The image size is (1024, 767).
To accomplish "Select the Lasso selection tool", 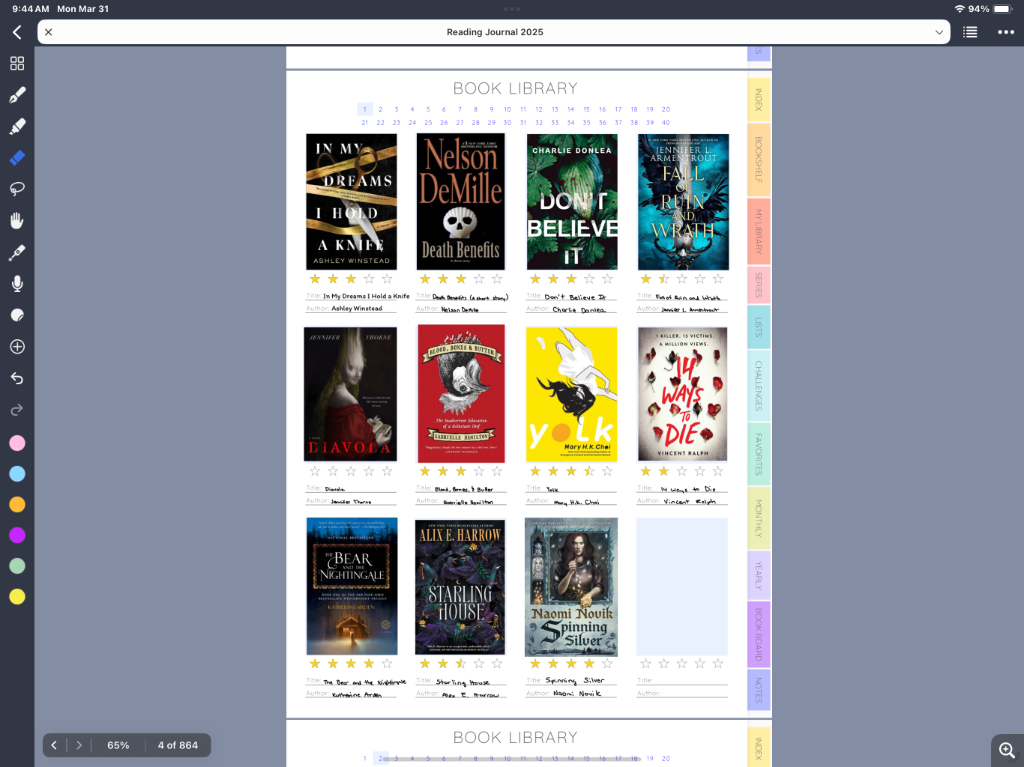I will coord(17,189).
